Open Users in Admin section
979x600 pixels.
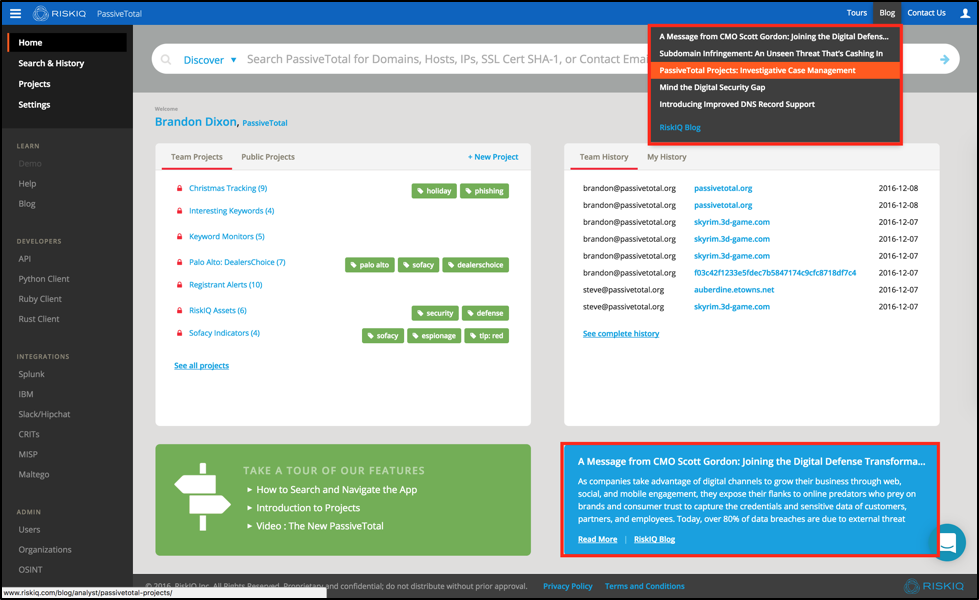click(29, 529)
